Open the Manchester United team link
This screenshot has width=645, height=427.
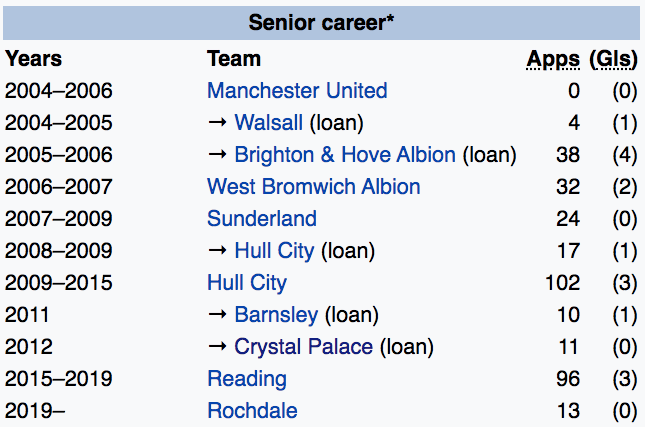297,91
